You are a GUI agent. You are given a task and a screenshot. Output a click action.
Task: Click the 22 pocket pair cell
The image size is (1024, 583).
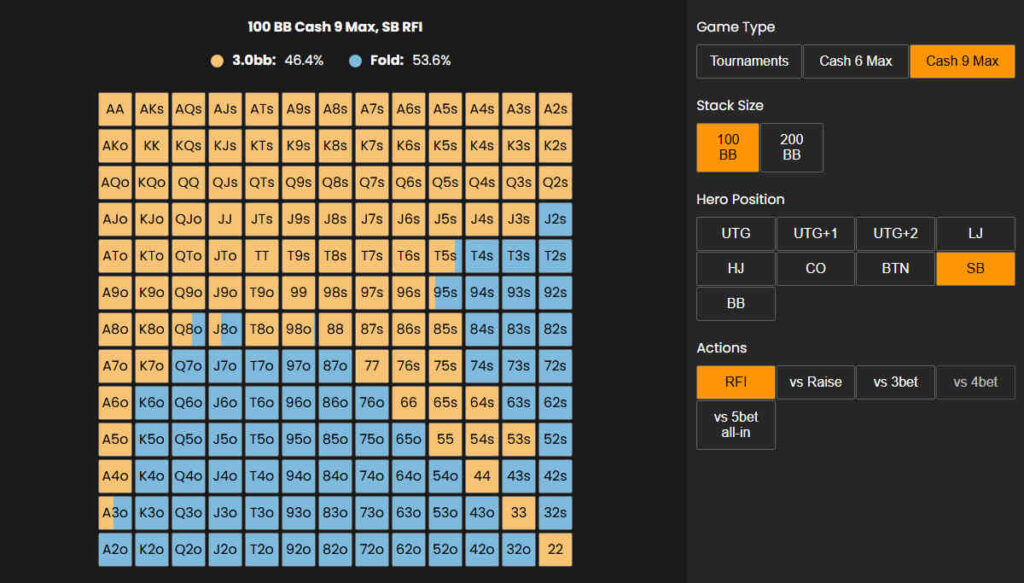[x=555, y=549]
